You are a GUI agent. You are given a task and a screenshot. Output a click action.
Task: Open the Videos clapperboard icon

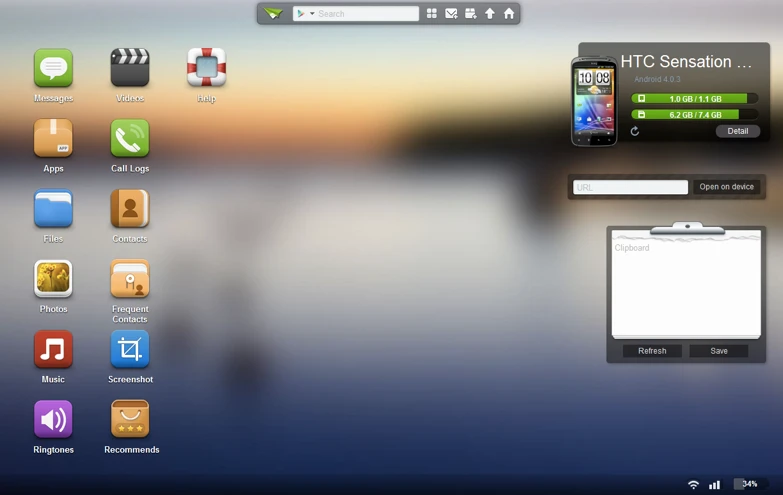(x=130, y=69)
